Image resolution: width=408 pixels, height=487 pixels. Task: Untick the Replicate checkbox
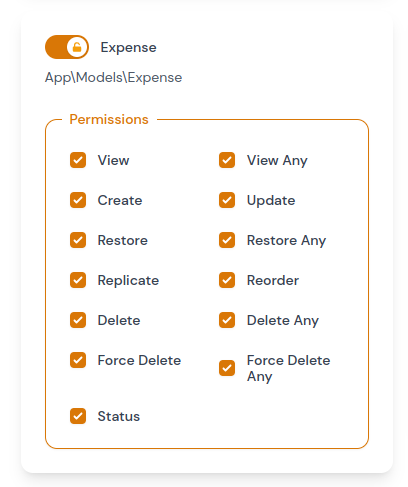click(x=78, y=280)
